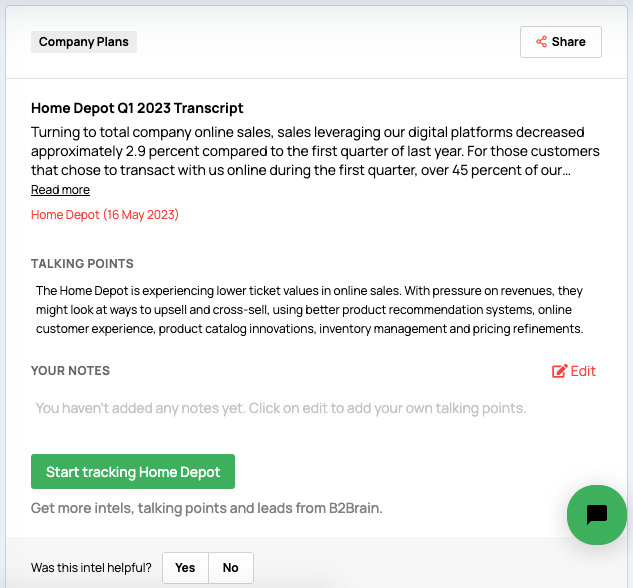This screenshot has height=588, width=633.
Task: Click the Edit text beside Your Notes
Action: (x=583, y=371)
